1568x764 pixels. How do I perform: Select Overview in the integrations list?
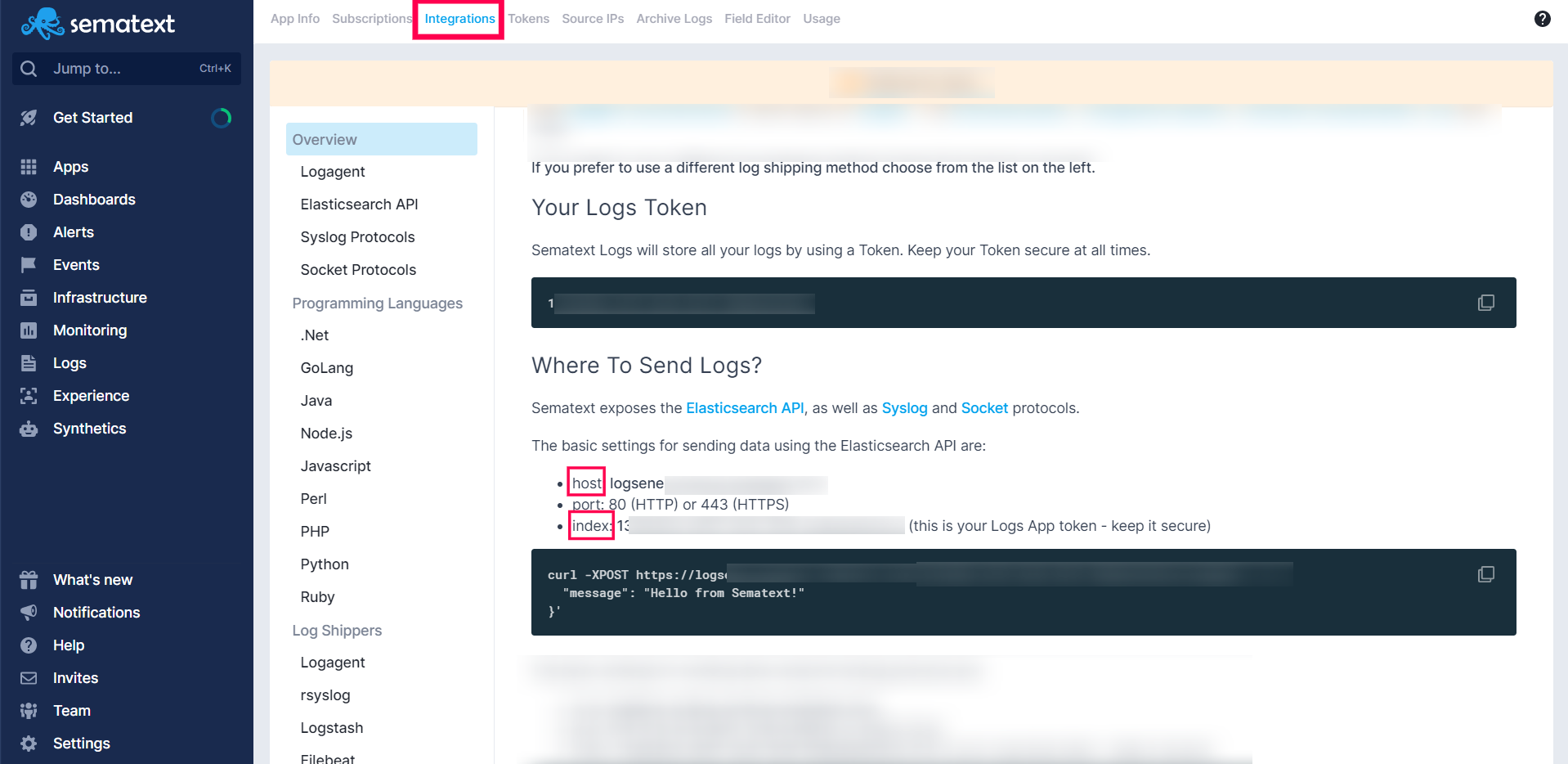[x=382, y=139]
